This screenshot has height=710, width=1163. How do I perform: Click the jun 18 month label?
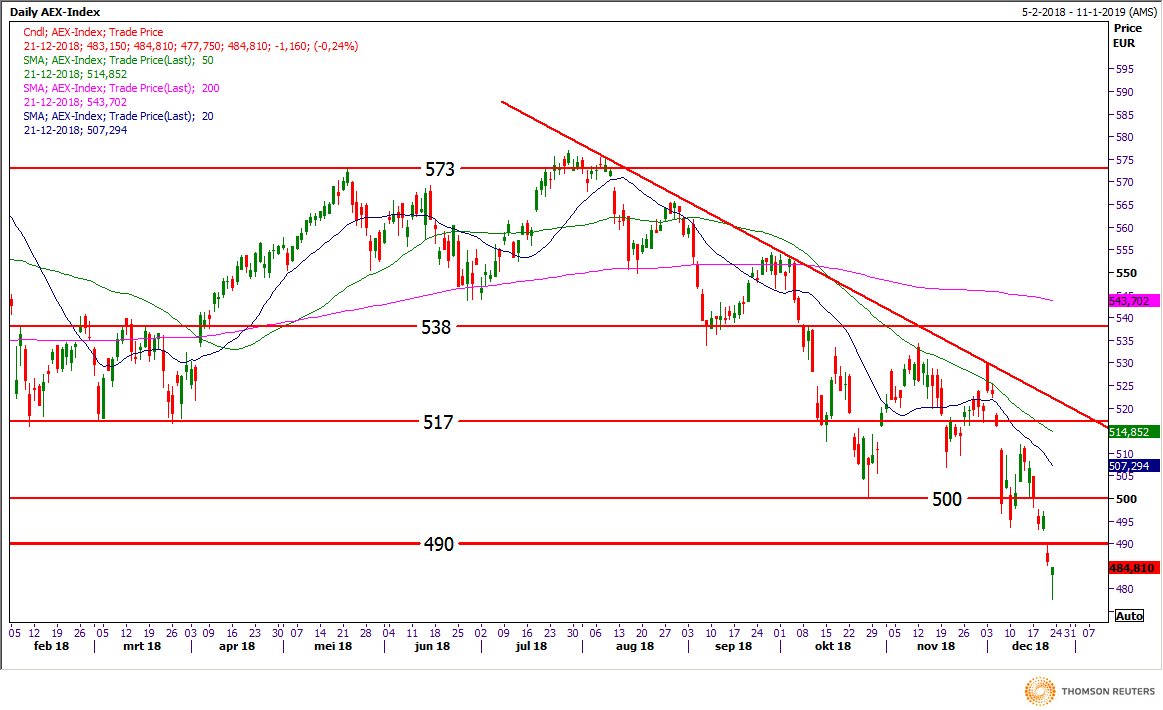[x=432, y=646]
